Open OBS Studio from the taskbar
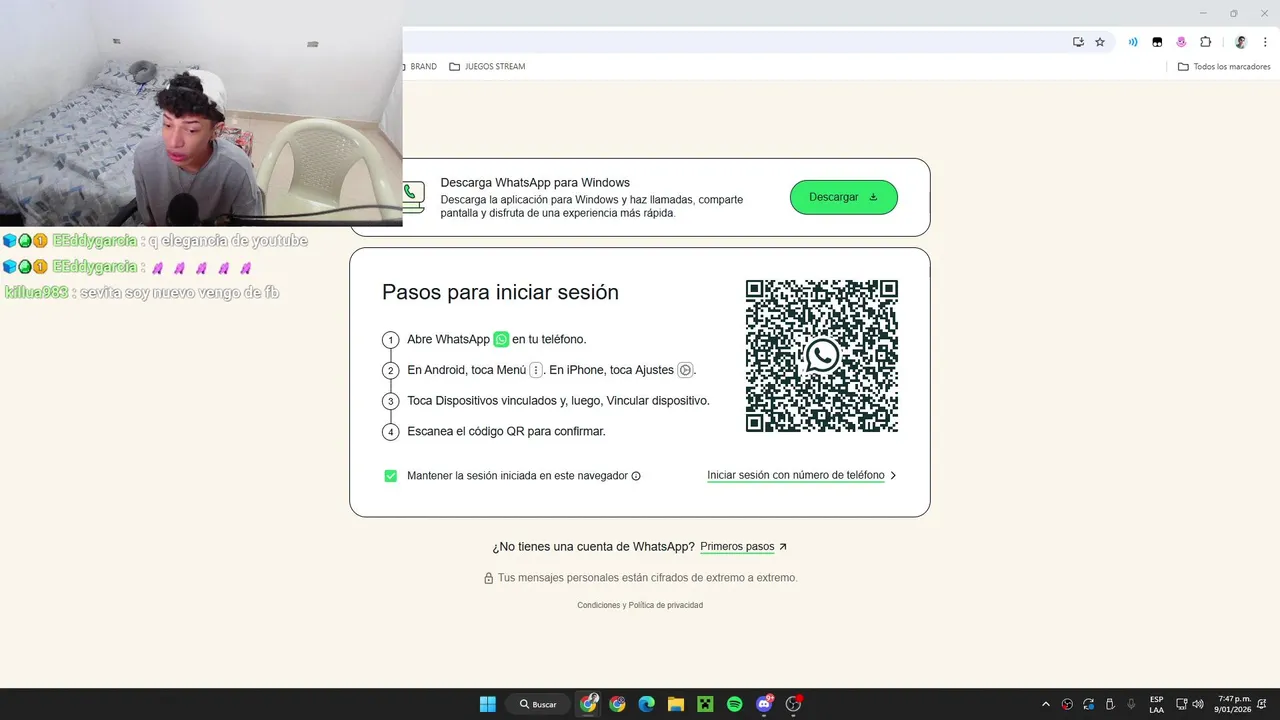1280x720 pixels. point(794,704)
